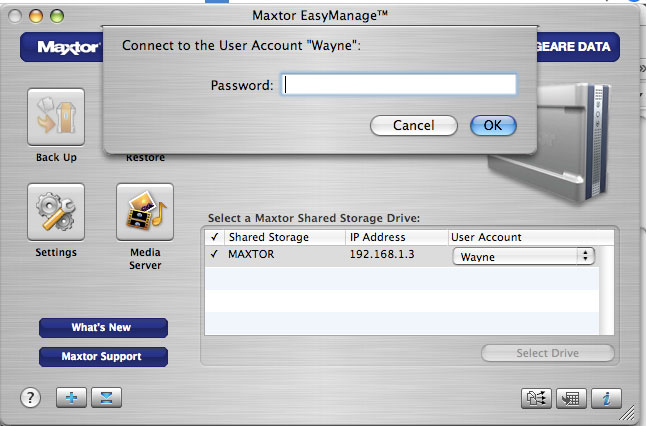Click the Restore label under the dialog
This screenshot has height=426, width=646.
point(145,158)
